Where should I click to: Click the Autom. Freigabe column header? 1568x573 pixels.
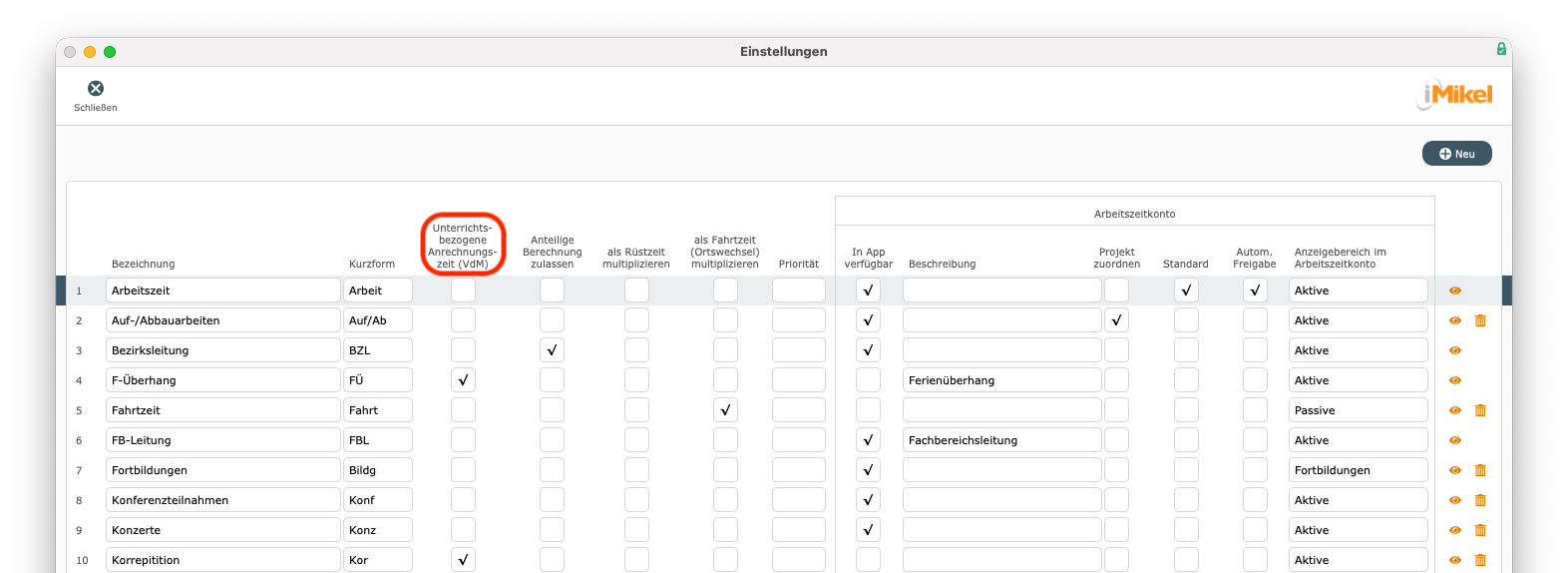[x=1255, y=259]
